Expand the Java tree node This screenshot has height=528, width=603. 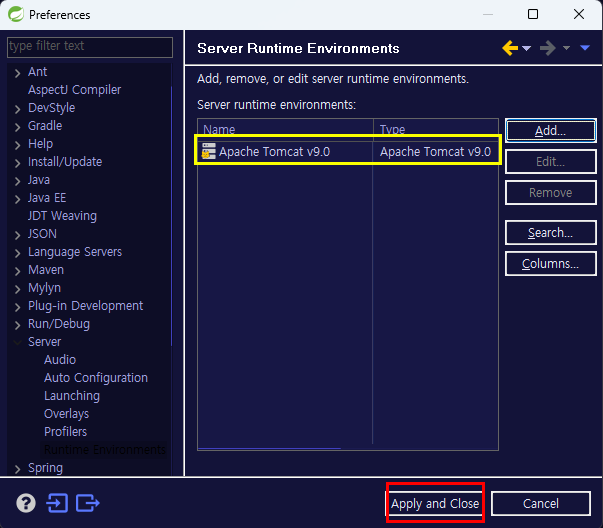[17, 181]
